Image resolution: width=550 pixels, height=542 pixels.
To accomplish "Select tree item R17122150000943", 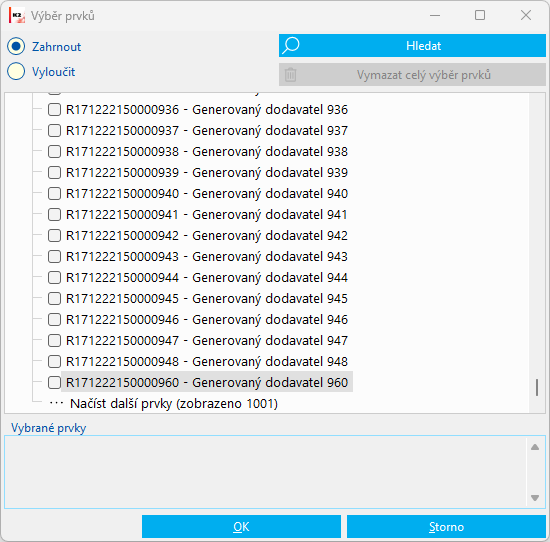I will pos(207,256).
